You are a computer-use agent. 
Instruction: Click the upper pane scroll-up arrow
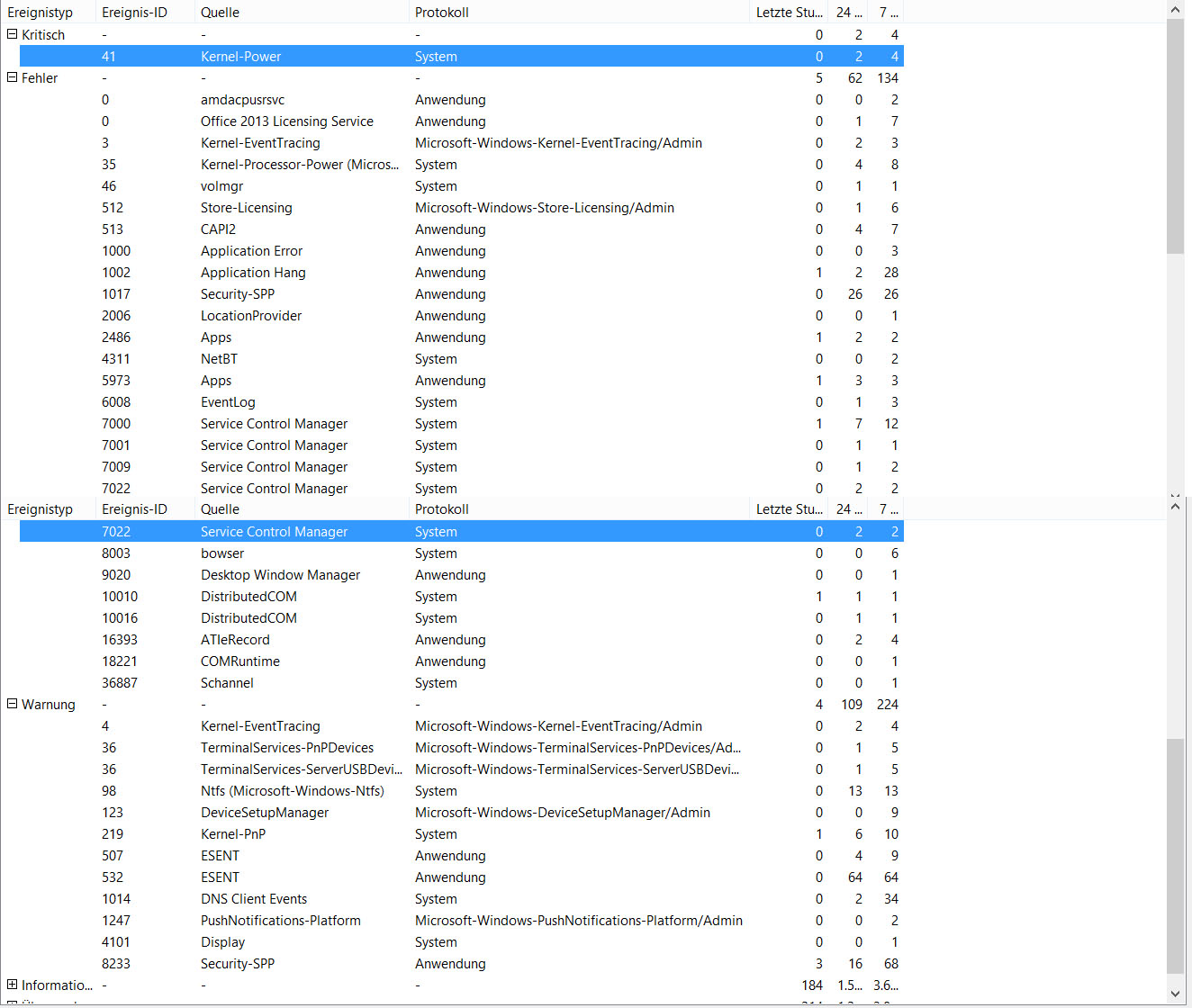pyautogui.click(x=1175, y=9)
